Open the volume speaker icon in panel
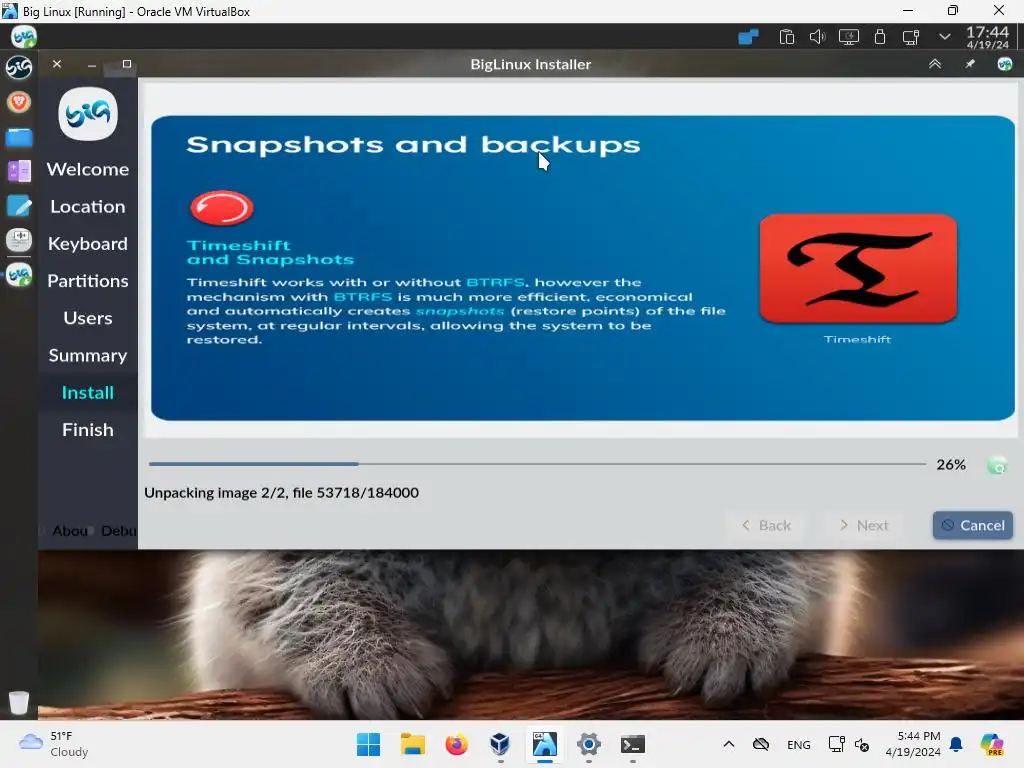The width and height of the screenshot is (1024, 768). click(x=817, y=37)
